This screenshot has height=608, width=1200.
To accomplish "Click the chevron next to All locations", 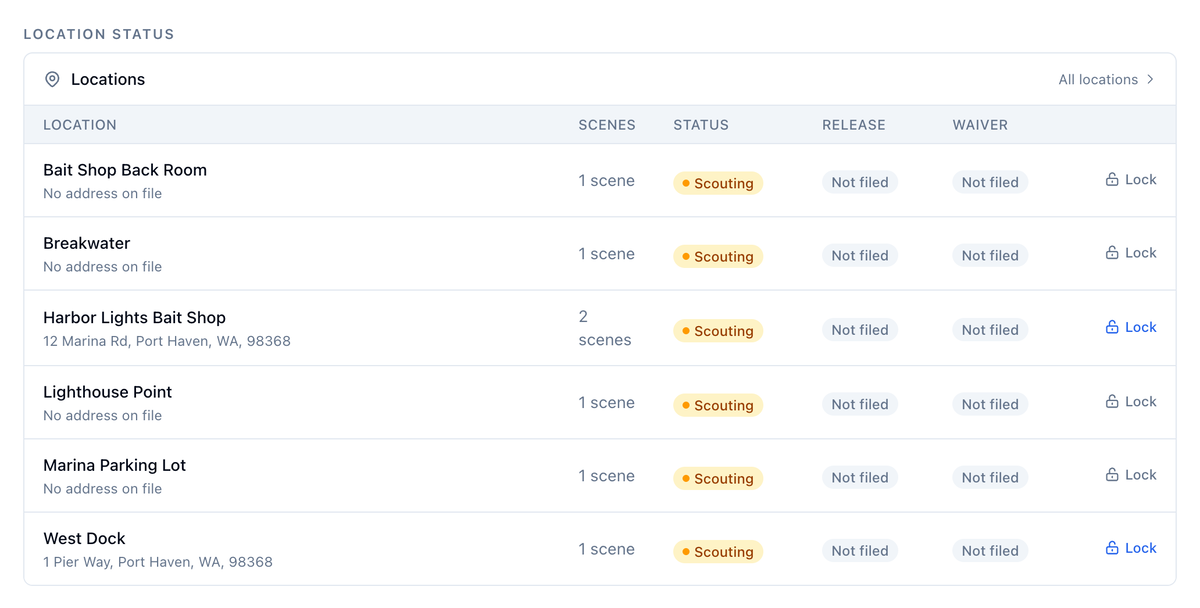I will tap(1150, 79).
